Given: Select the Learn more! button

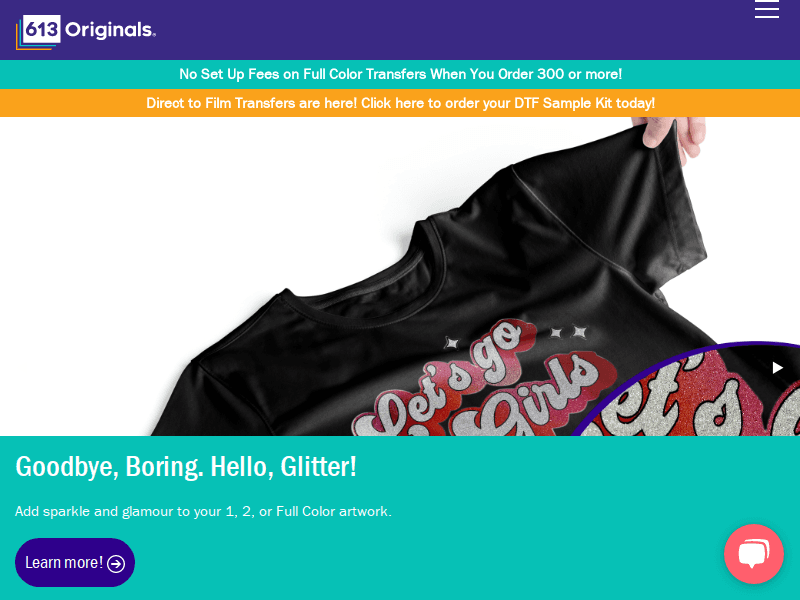Looking at the screenshot, I should pos(75,562).
